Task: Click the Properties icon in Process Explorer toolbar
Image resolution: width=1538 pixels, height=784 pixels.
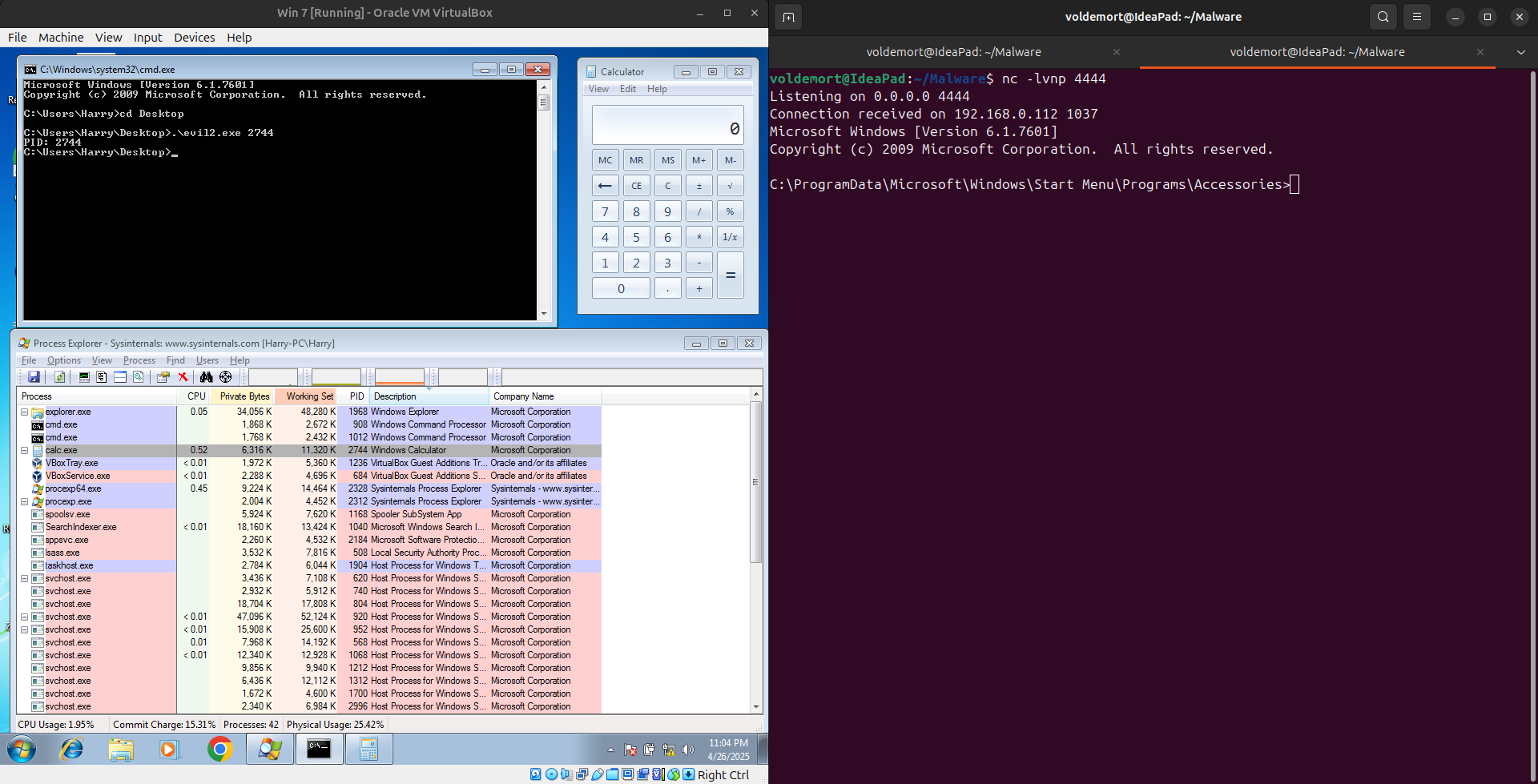Action: 163,377
